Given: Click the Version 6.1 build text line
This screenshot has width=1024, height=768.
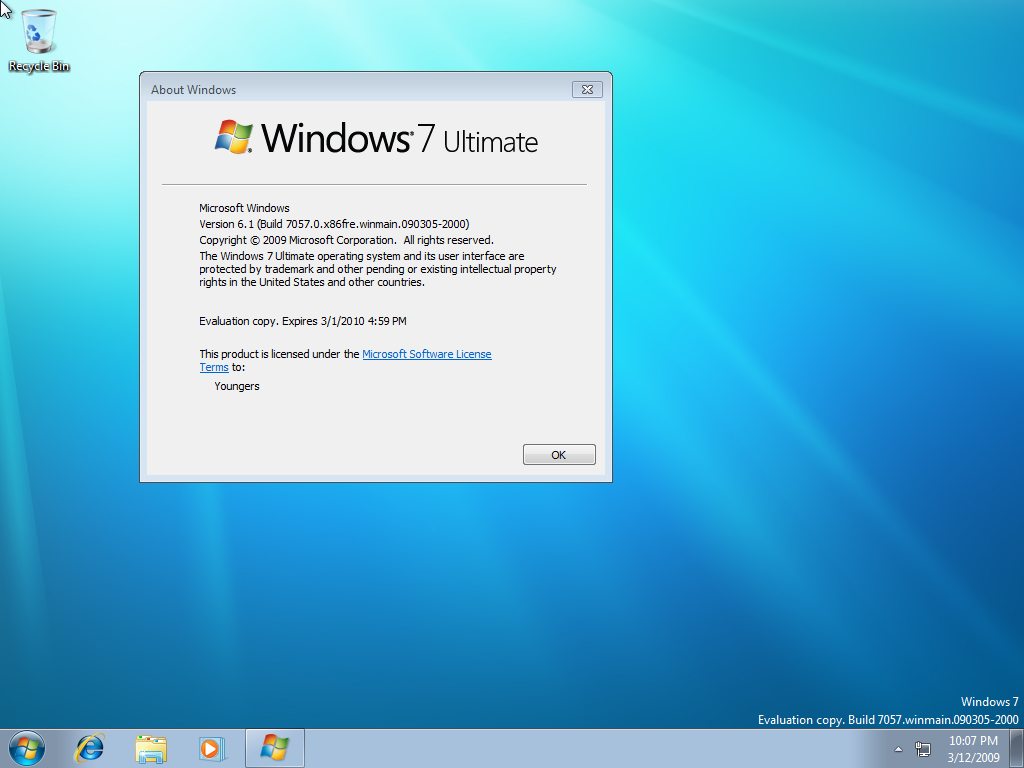Looking at the screenshot, I should point(334,224).
